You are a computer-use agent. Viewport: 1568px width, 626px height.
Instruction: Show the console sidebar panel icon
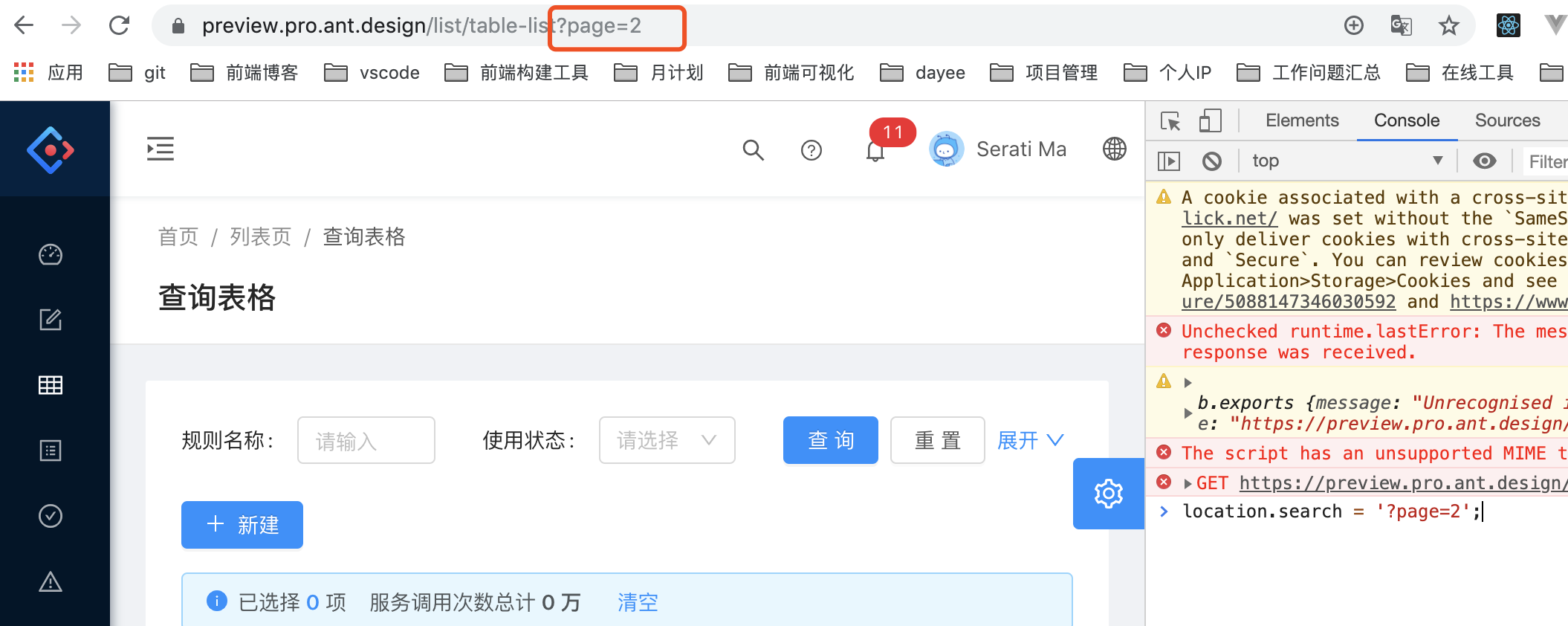[x=1169, y=161]
